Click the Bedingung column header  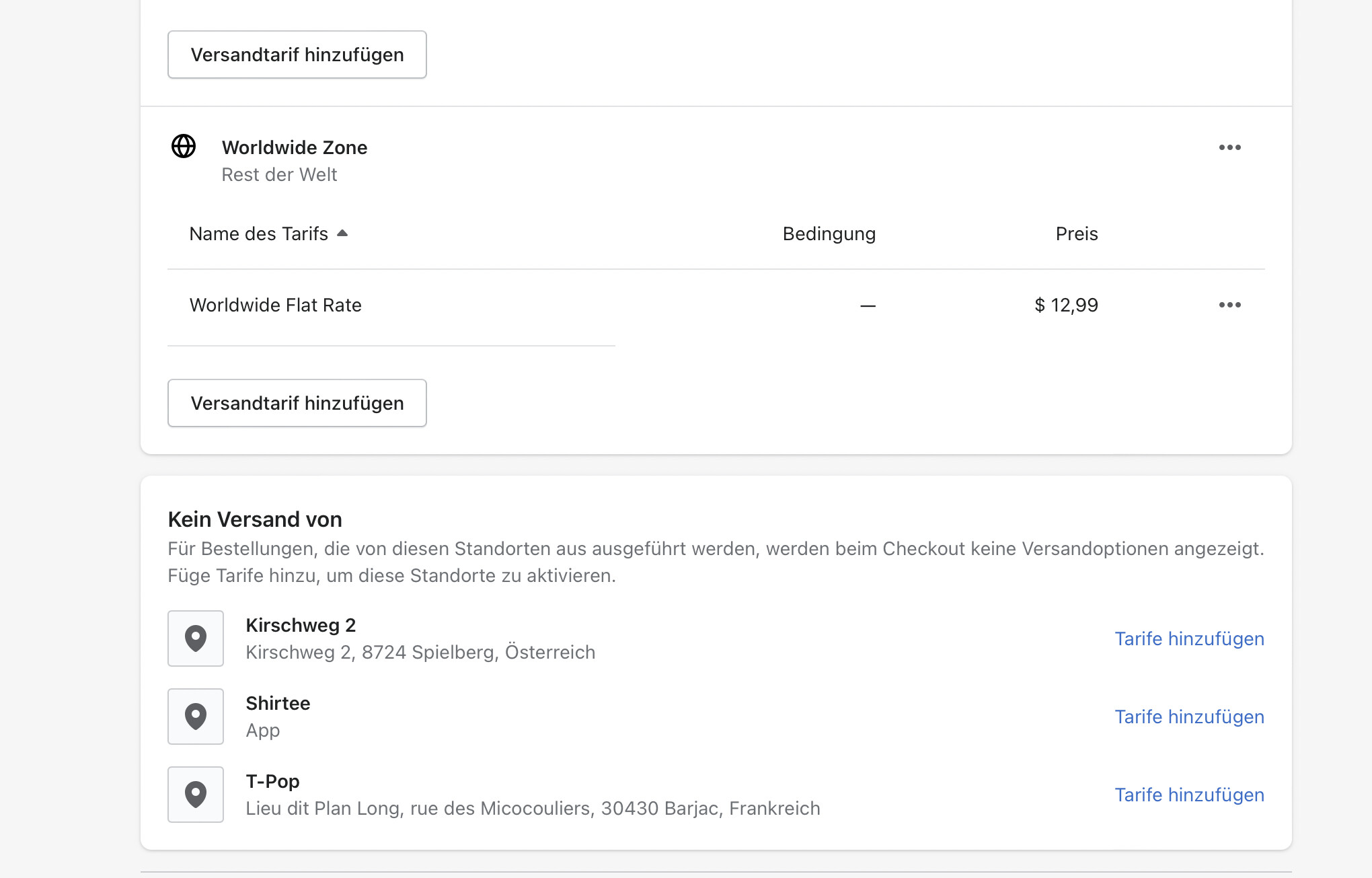tap(829, 233)
